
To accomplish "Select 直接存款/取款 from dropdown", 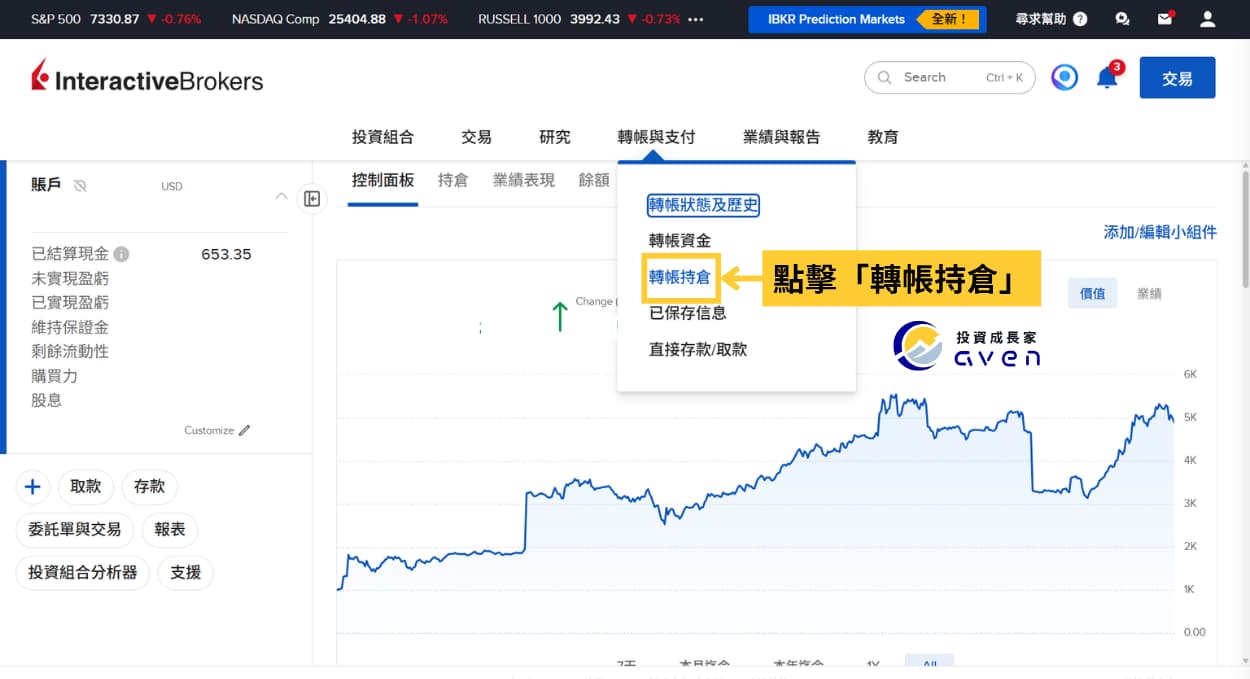I will (x=698, y=349).
